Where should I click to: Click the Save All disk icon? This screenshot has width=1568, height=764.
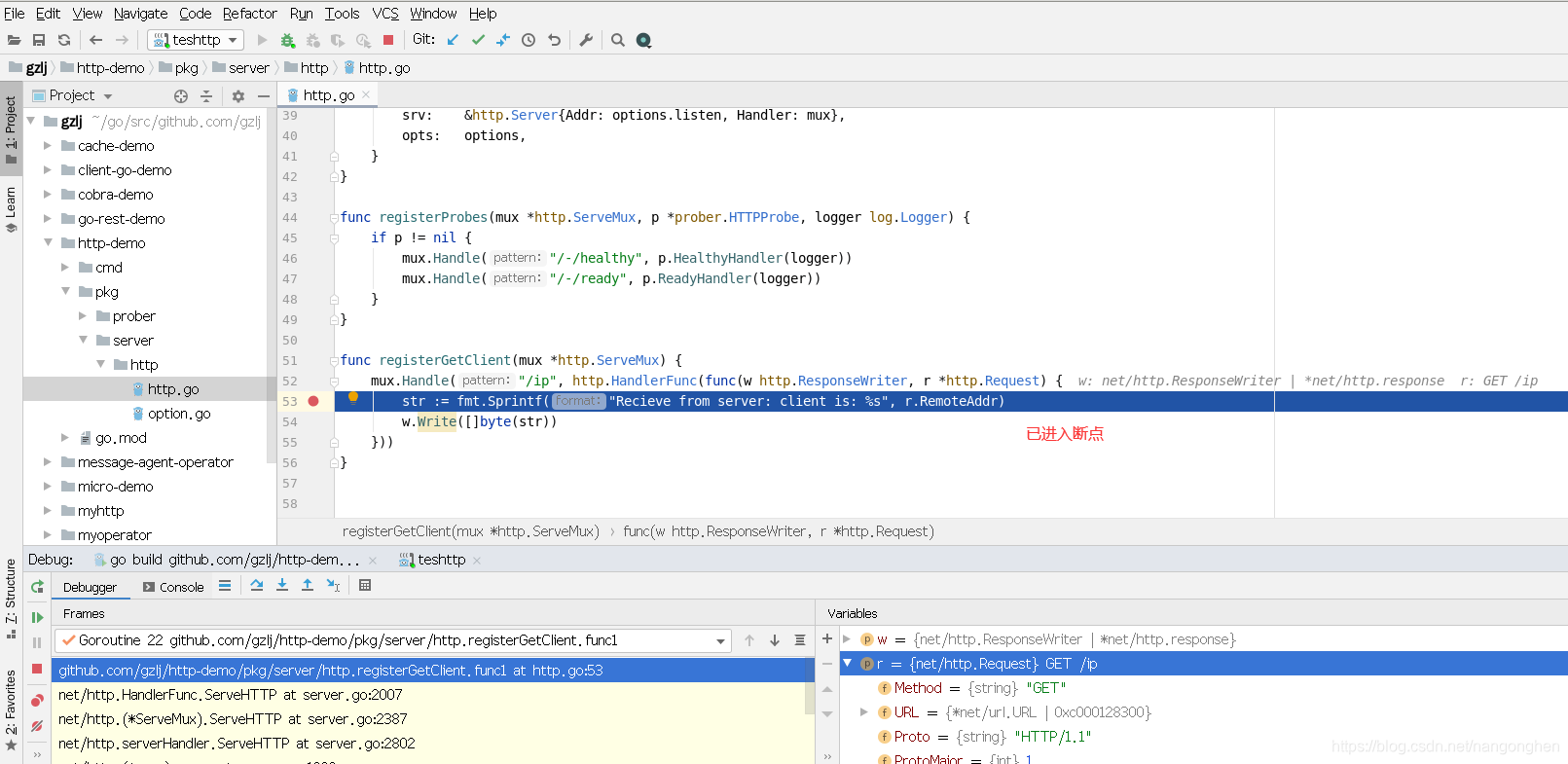click(39, 40)
